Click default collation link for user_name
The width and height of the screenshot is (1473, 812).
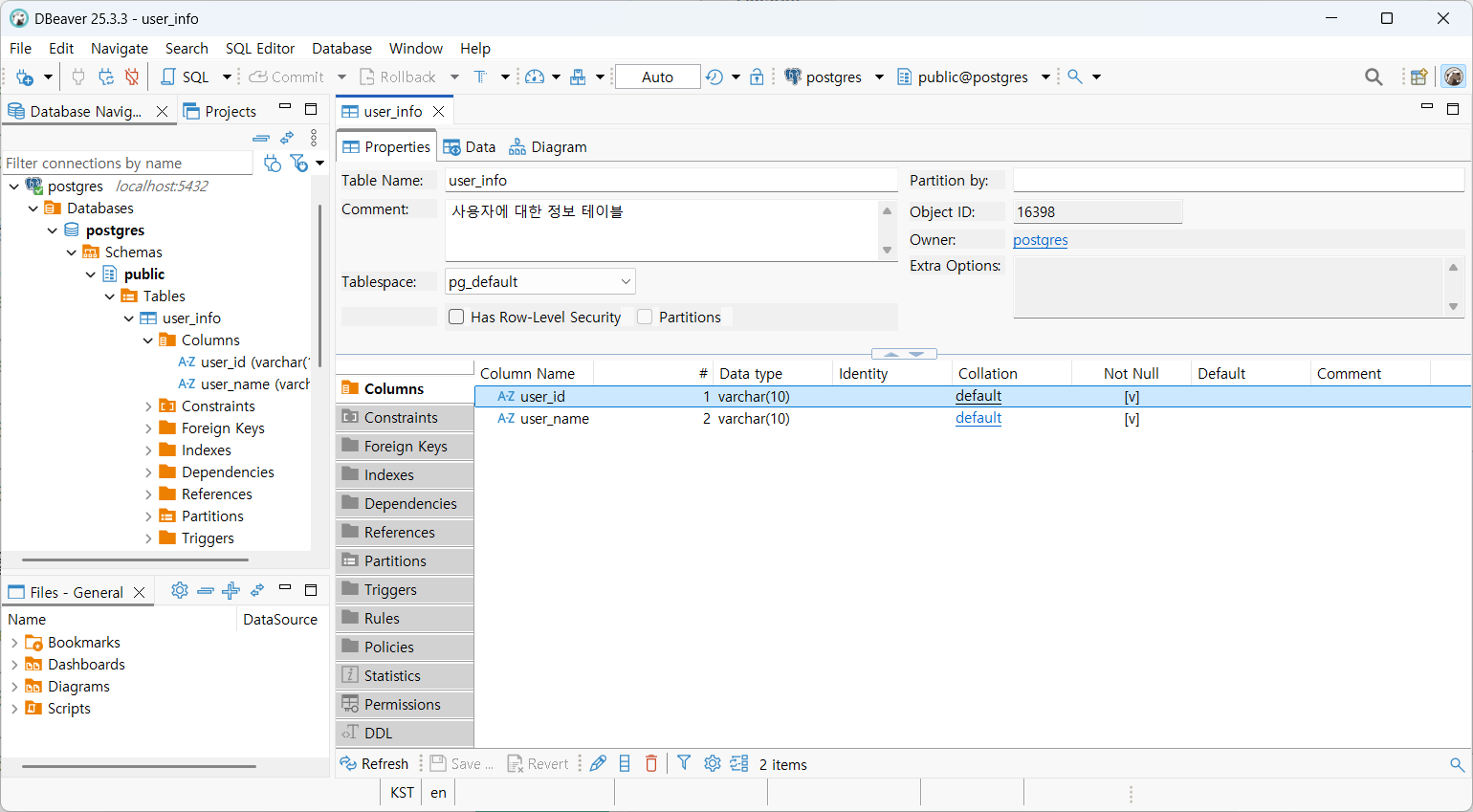pos(978,418)
